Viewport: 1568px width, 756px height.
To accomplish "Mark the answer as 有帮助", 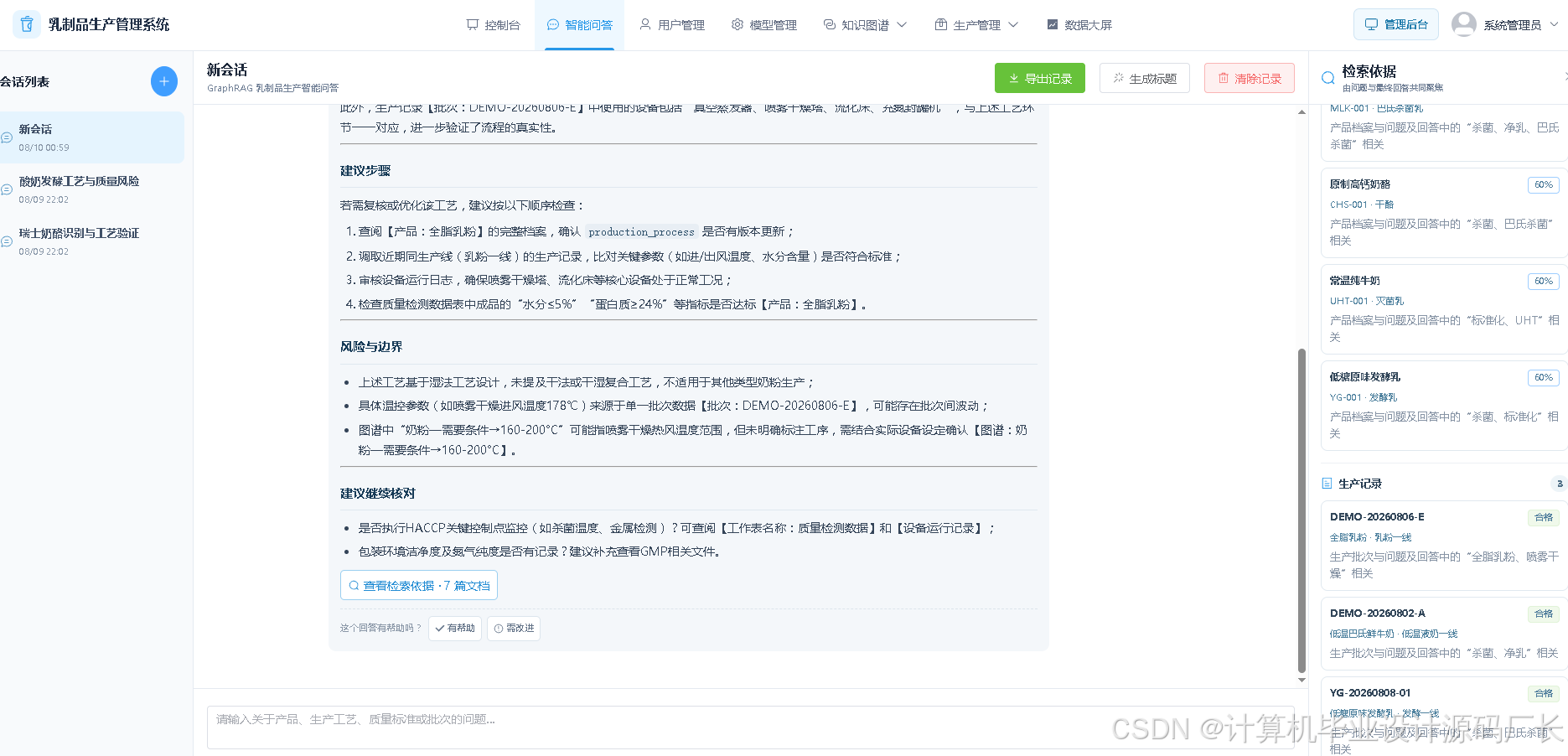I will click(455, 628).
